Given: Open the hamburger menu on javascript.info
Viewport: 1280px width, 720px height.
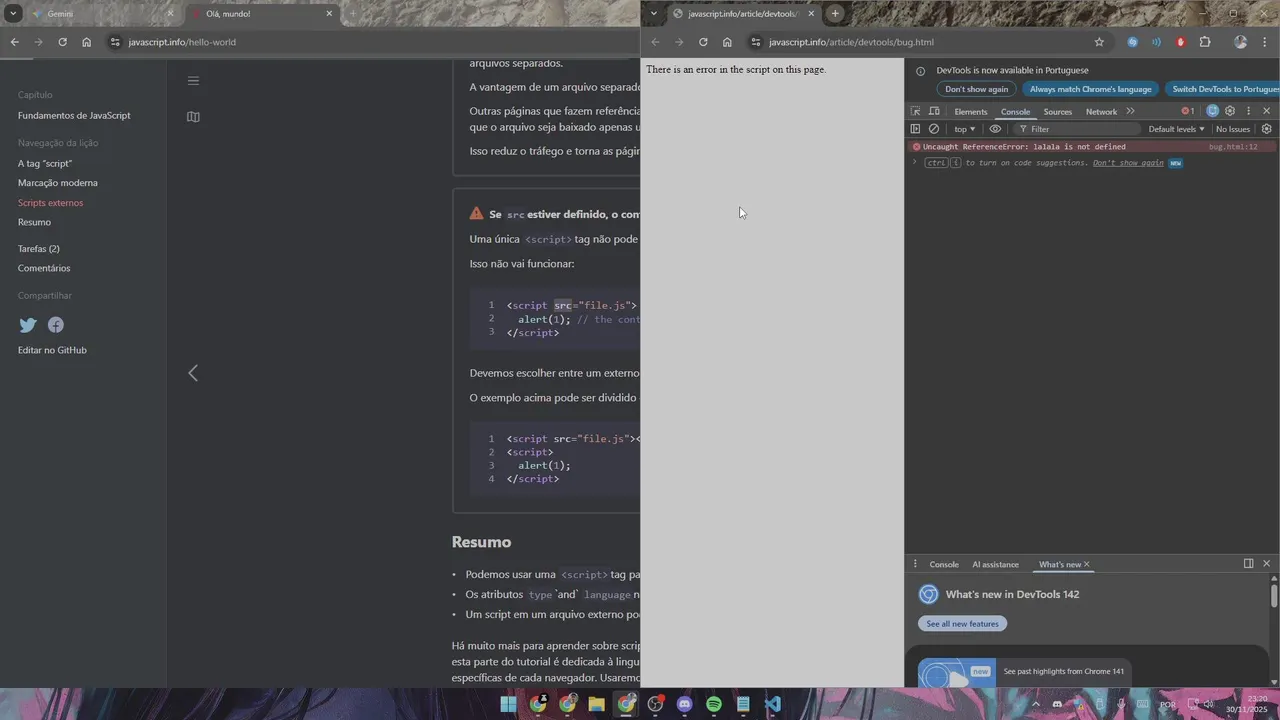Looking at the screenshot, I should 193,81.
